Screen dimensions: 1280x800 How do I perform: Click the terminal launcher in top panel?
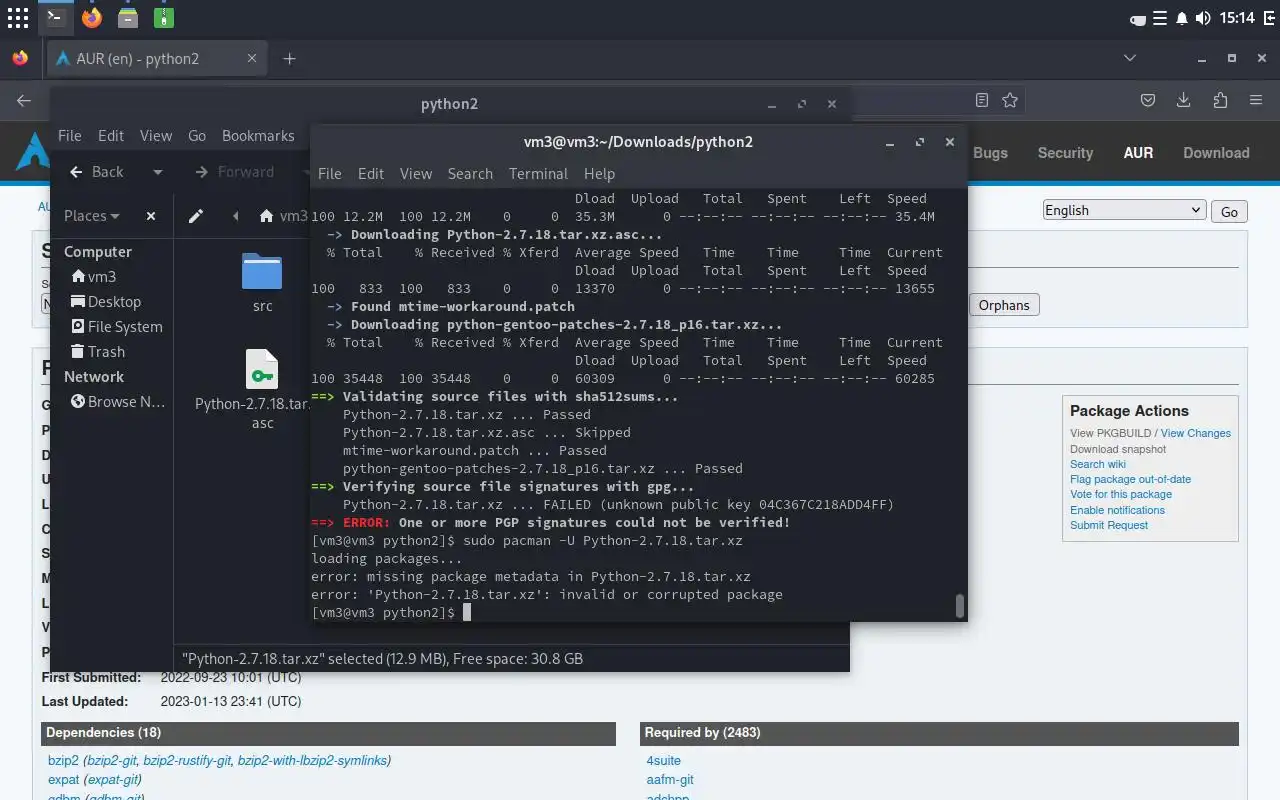[x=55, y=17]
